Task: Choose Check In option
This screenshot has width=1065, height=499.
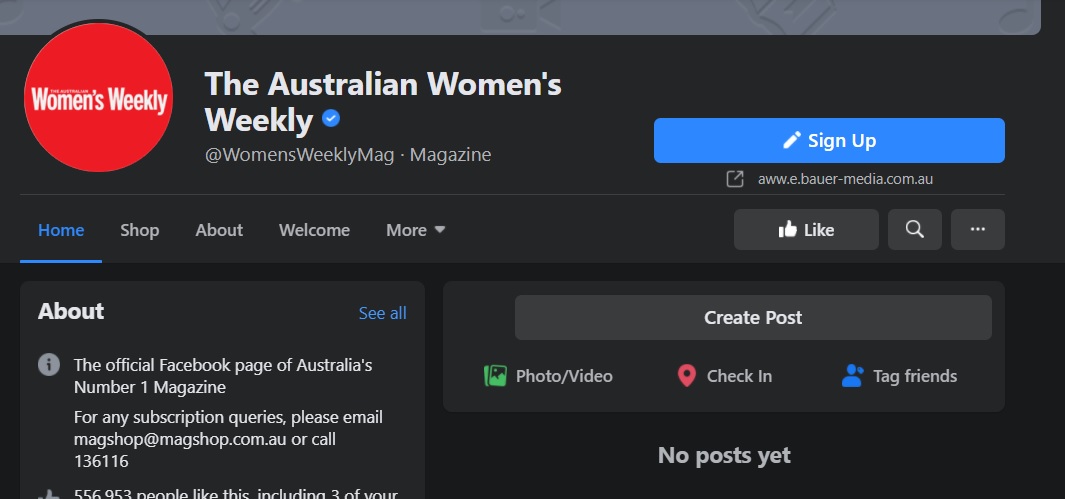Action: [x=724, y=376]
